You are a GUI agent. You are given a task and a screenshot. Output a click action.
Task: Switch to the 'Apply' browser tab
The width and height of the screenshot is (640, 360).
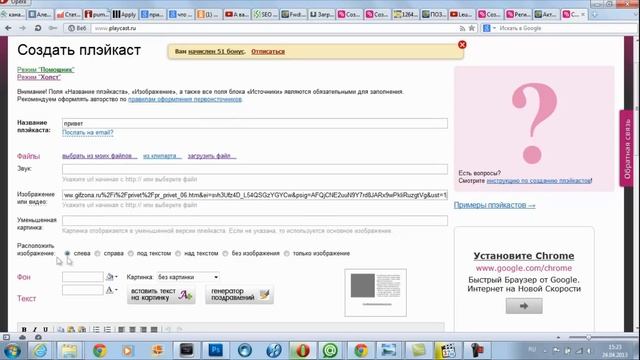click(x=124, y=15)
